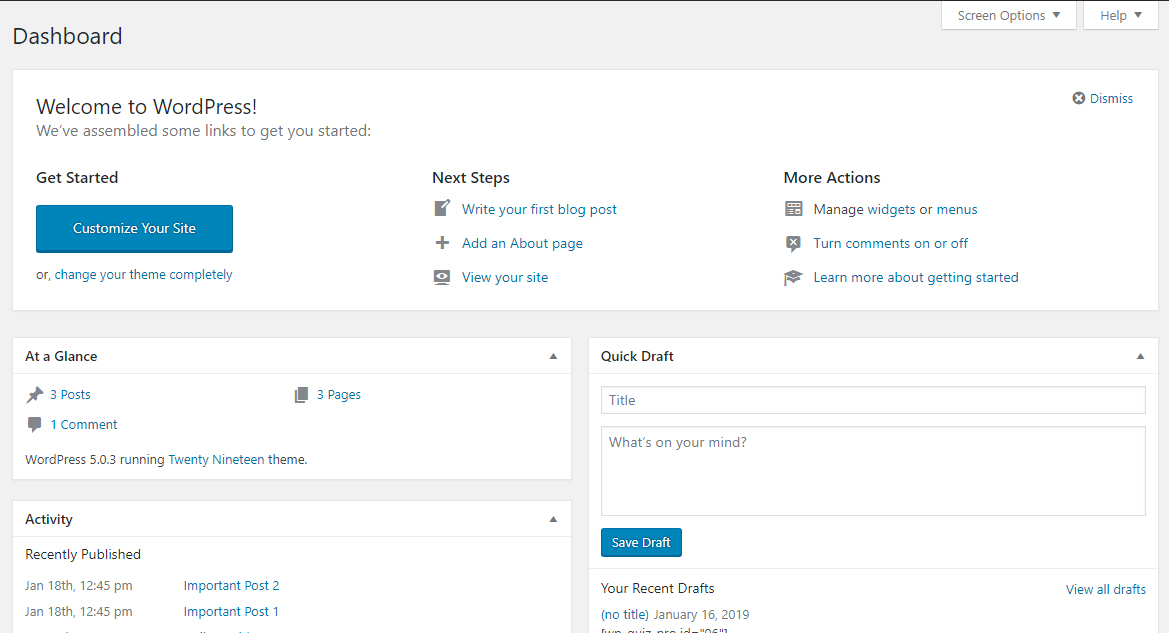Click the Customize Your Site button

(x=134, y=228)
